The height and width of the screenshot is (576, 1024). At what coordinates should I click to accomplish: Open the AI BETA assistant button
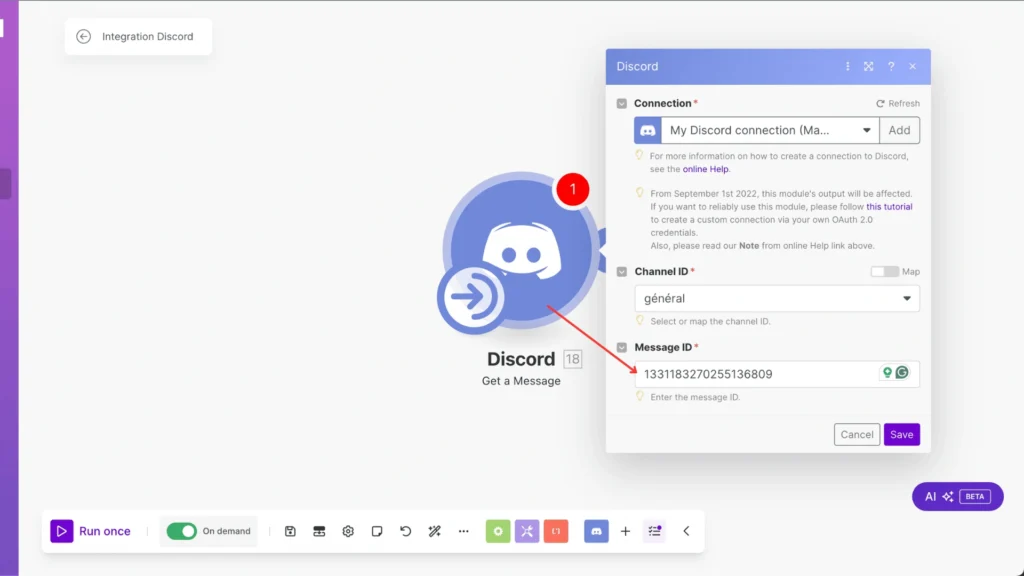(957, 496)
